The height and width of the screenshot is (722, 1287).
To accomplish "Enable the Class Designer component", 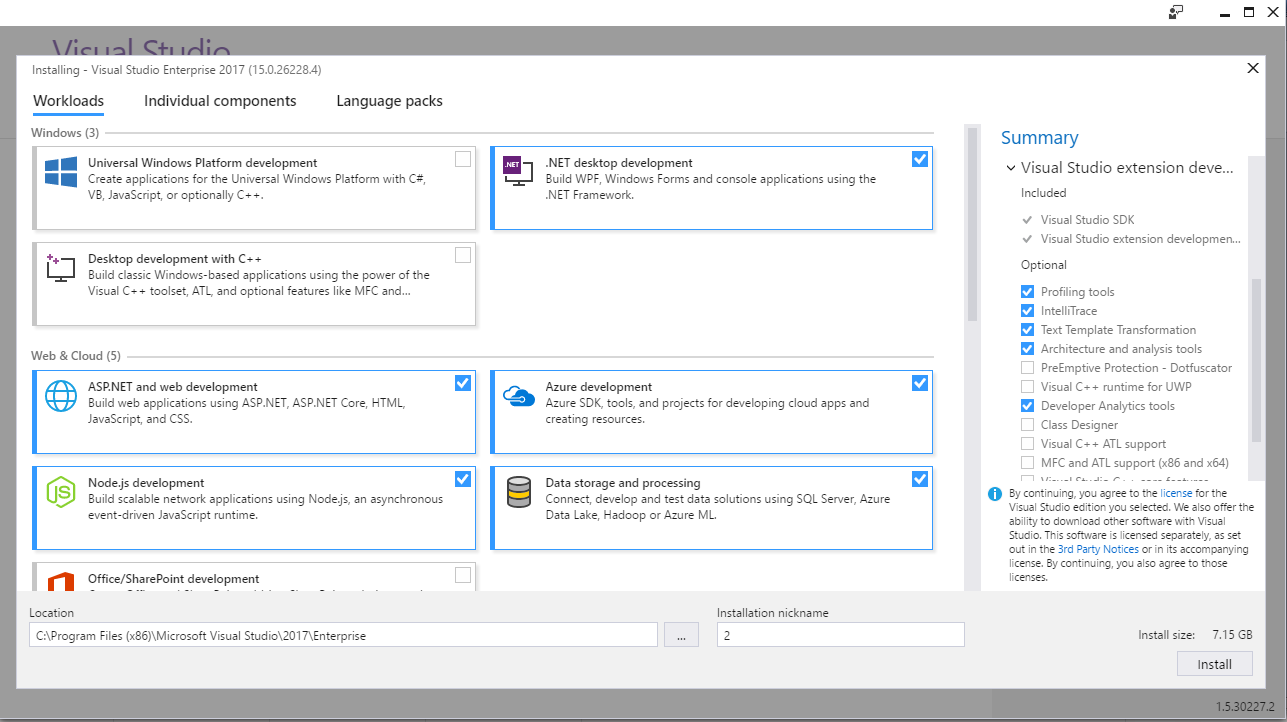I will point(1027,425).
